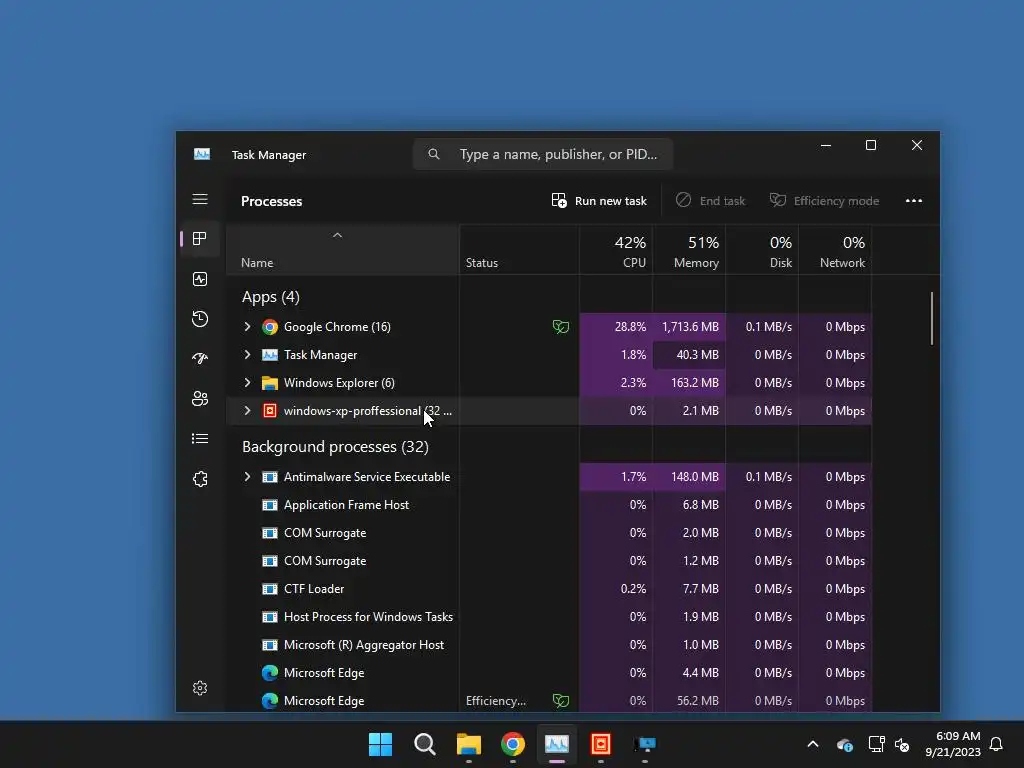Click the Background processes (32) heading
The height and width of the screenshot is (768, 1024).
(x=335, y=447)
